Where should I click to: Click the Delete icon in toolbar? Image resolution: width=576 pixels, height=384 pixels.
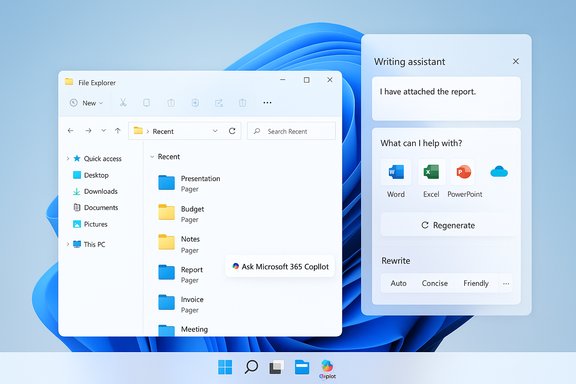point(242,103)
